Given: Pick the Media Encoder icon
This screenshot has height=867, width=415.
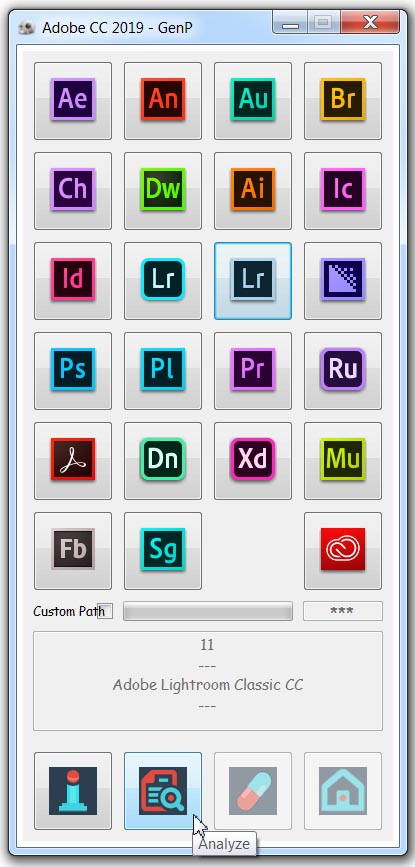Looking at the screenshot, I should [x=343, y=281].
